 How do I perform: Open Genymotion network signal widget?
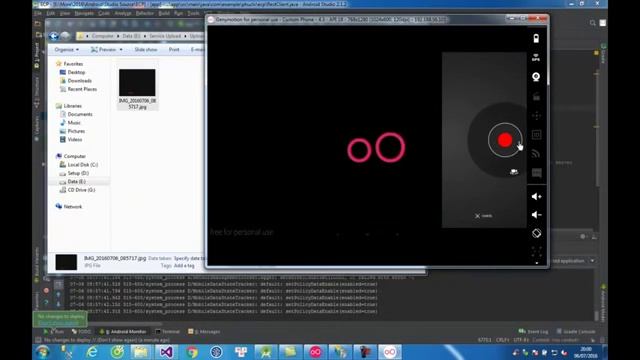point(536,154)
